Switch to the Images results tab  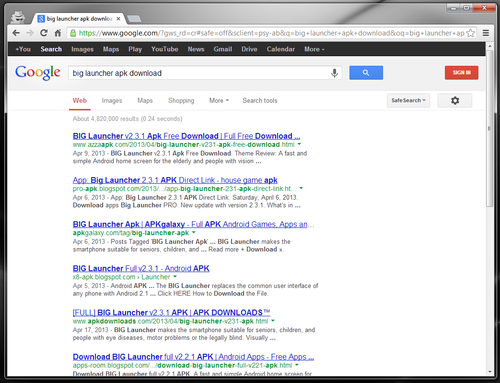click(x=112, y=100)
